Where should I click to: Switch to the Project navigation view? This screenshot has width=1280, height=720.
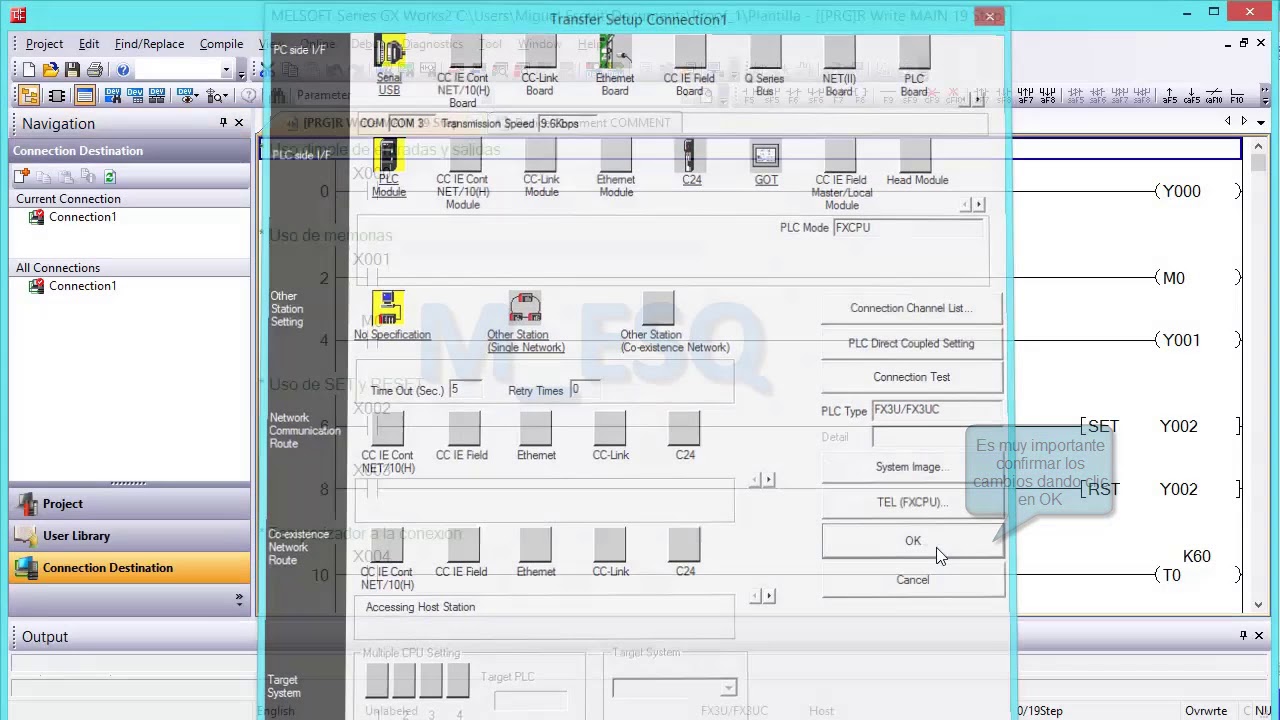click(x=129, y=504)
